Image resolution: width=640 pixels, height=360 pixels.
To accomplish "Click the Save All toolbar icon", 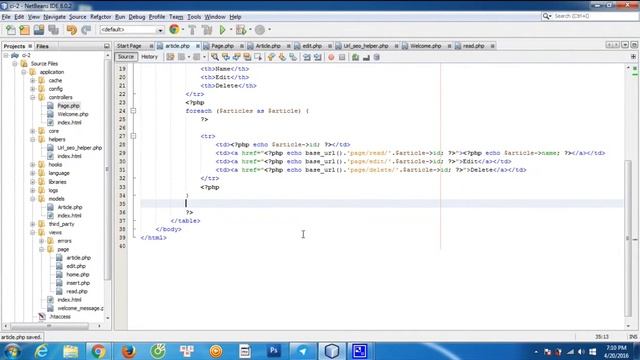I will coord(53,30).
